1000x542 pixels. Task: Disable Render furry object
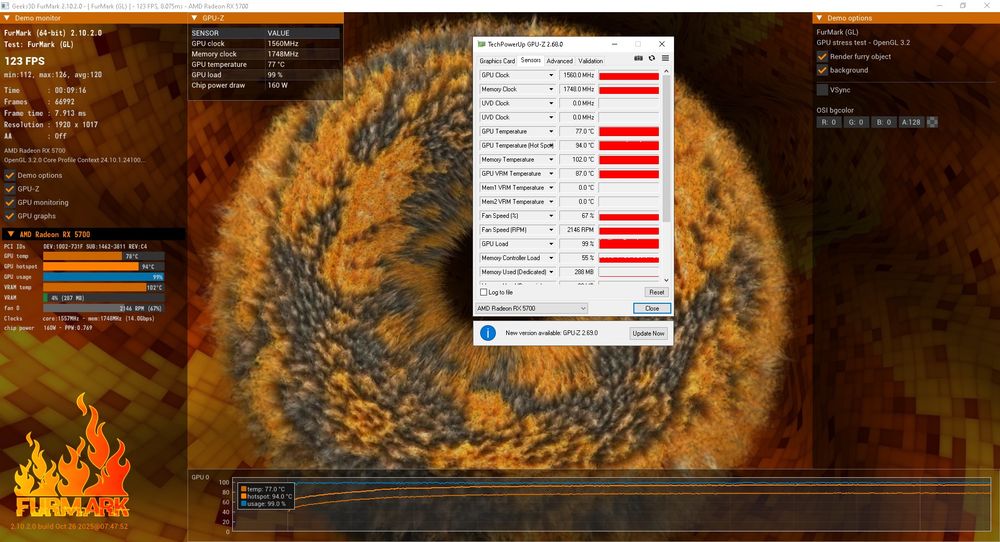click(x=822, y=56)
